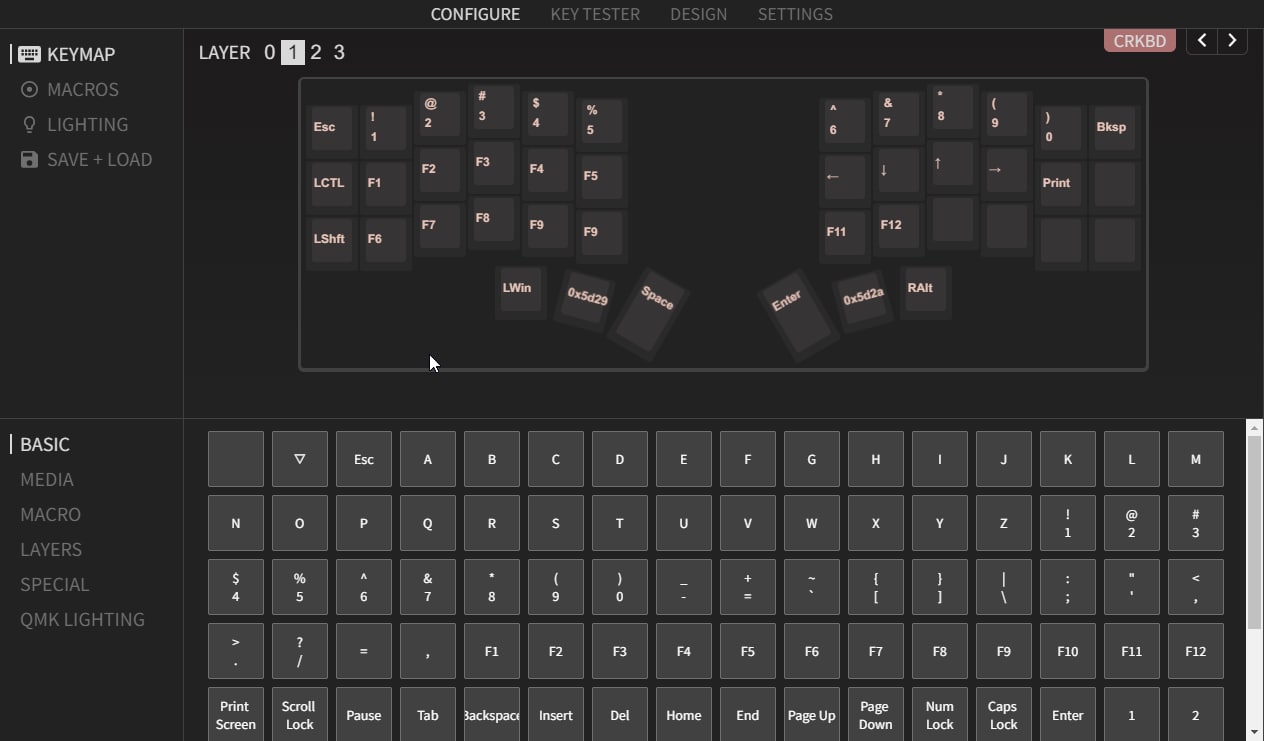Choose the Scroll Lock keycode
This screenshot has width=1264, height=741.
(x=299, y=715)
